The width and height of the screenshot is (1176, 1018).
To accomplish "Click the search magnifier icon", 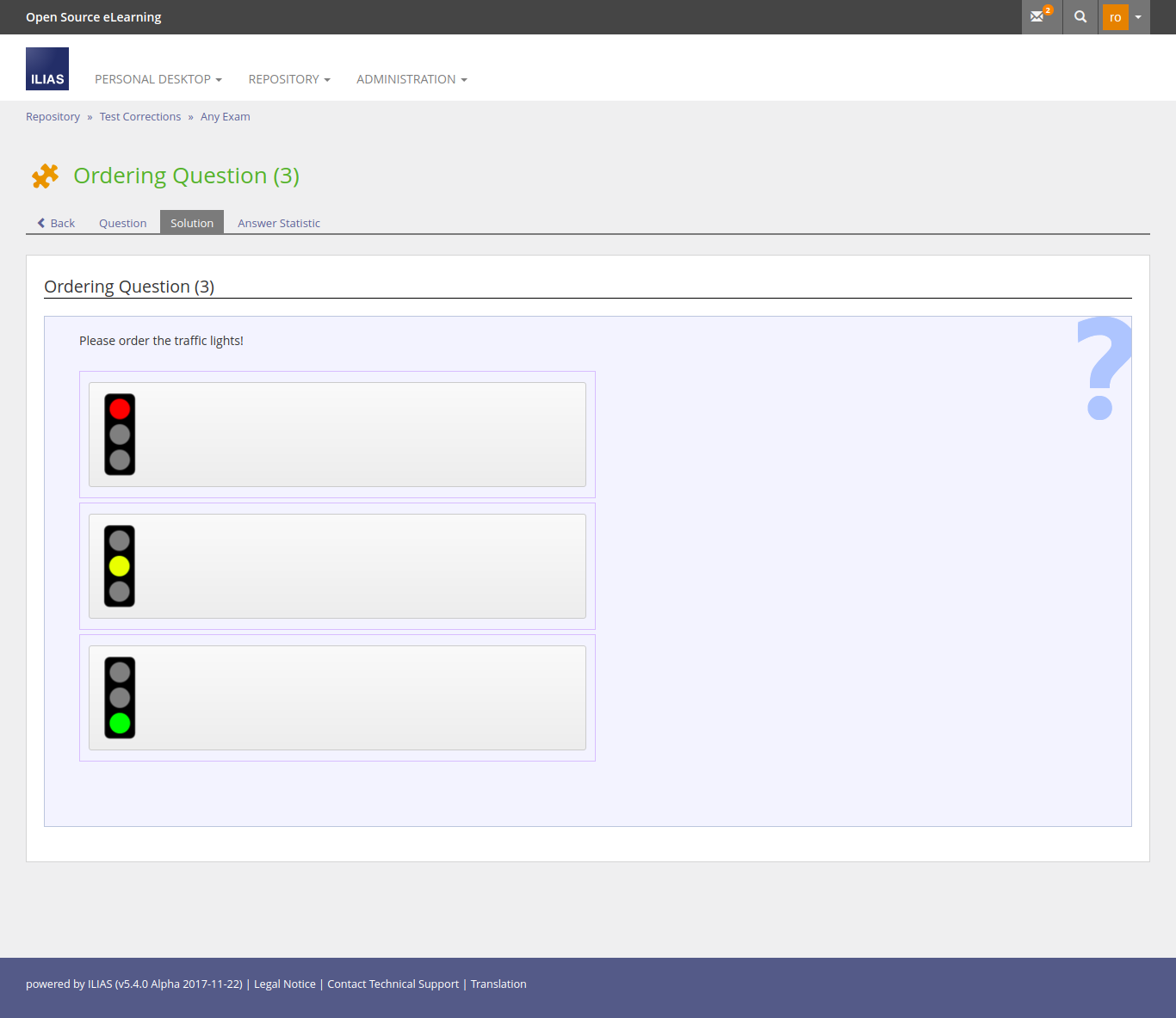I will [1080, 16].
